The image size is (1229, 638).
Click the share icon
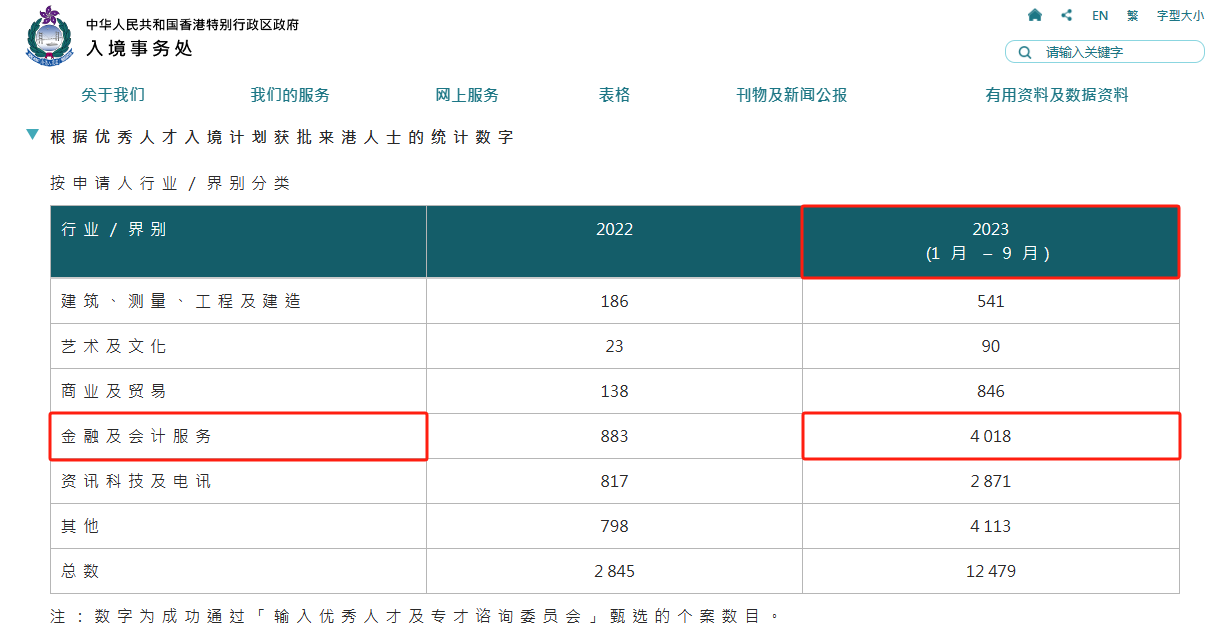click(1067, 15)
